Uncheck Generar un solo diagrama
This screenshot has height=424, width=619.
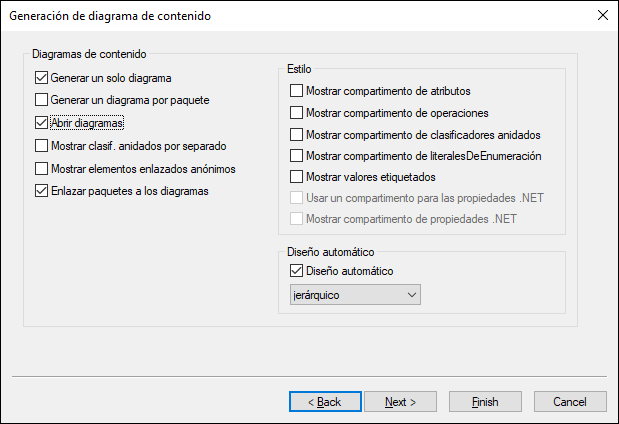pyautogui.click(x=41, y=77)
